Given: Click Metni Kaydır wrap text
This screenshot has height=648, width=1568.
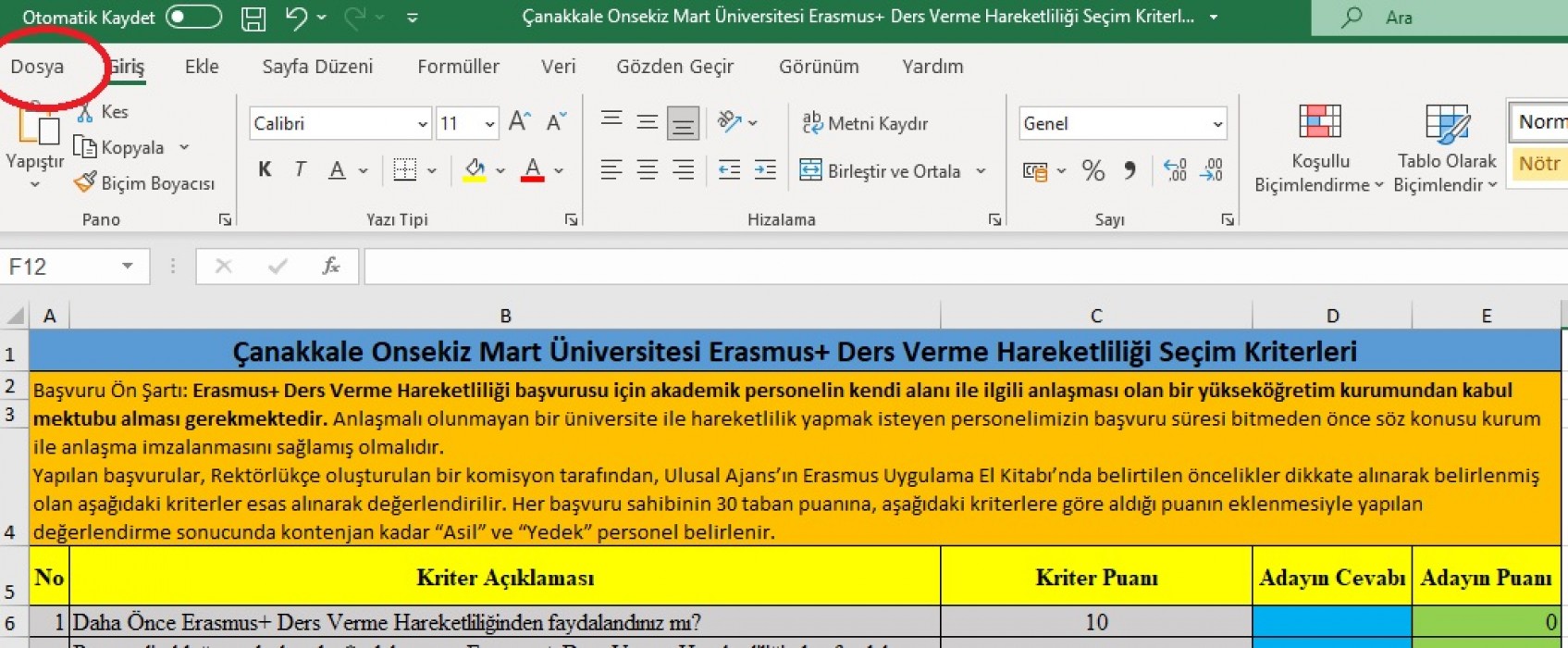Looking at the screenshot, I should click(x=865, y=123).
